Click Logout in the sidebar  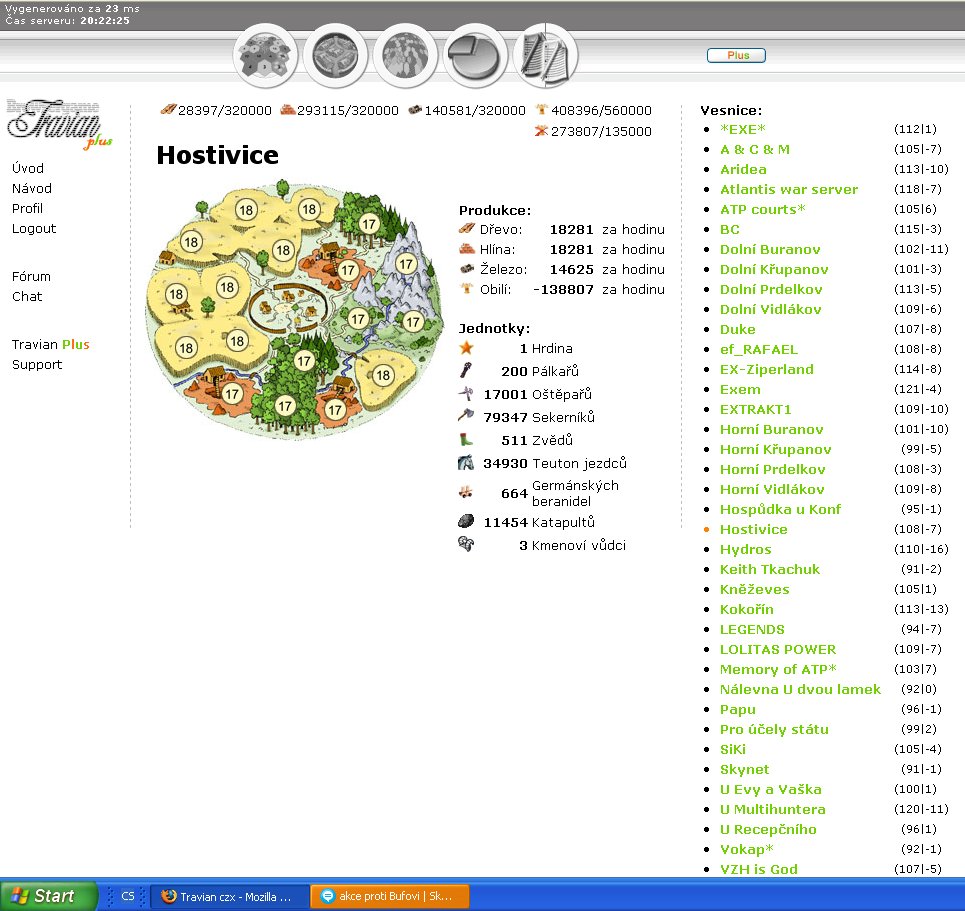(34, 228)
